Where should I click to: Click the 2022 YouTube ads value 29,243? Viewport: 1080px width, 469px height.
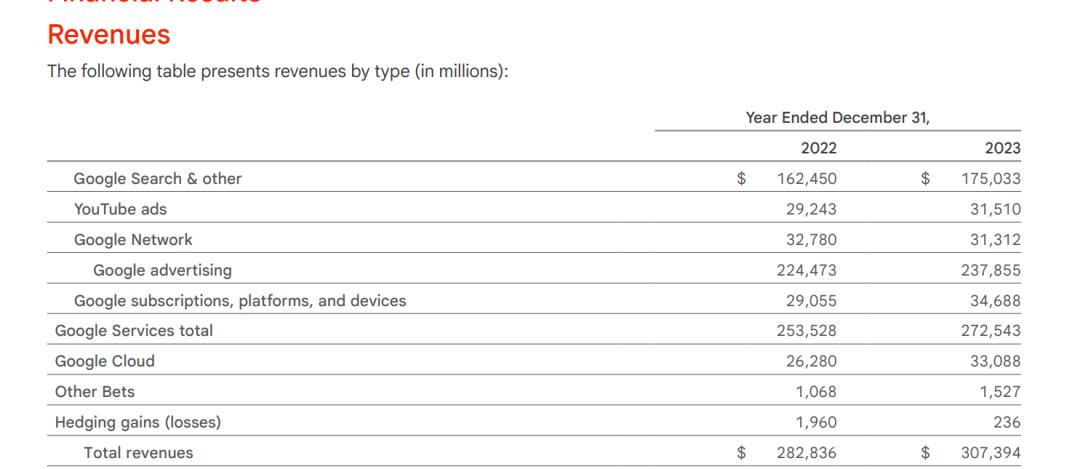coord(811,209)
